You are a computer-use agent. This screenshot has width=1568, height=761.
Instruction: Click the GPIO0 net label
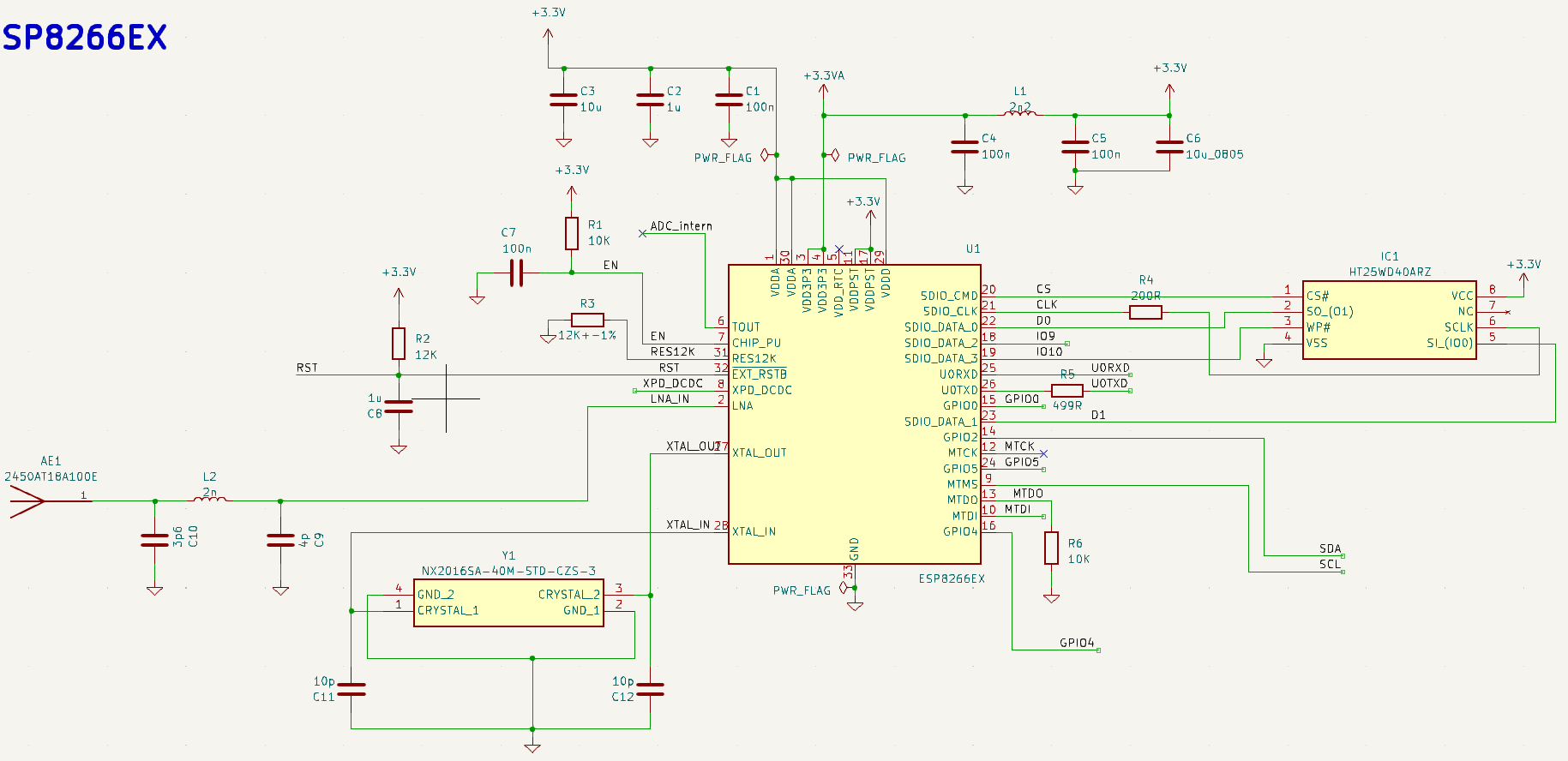tap(1022, 398)
